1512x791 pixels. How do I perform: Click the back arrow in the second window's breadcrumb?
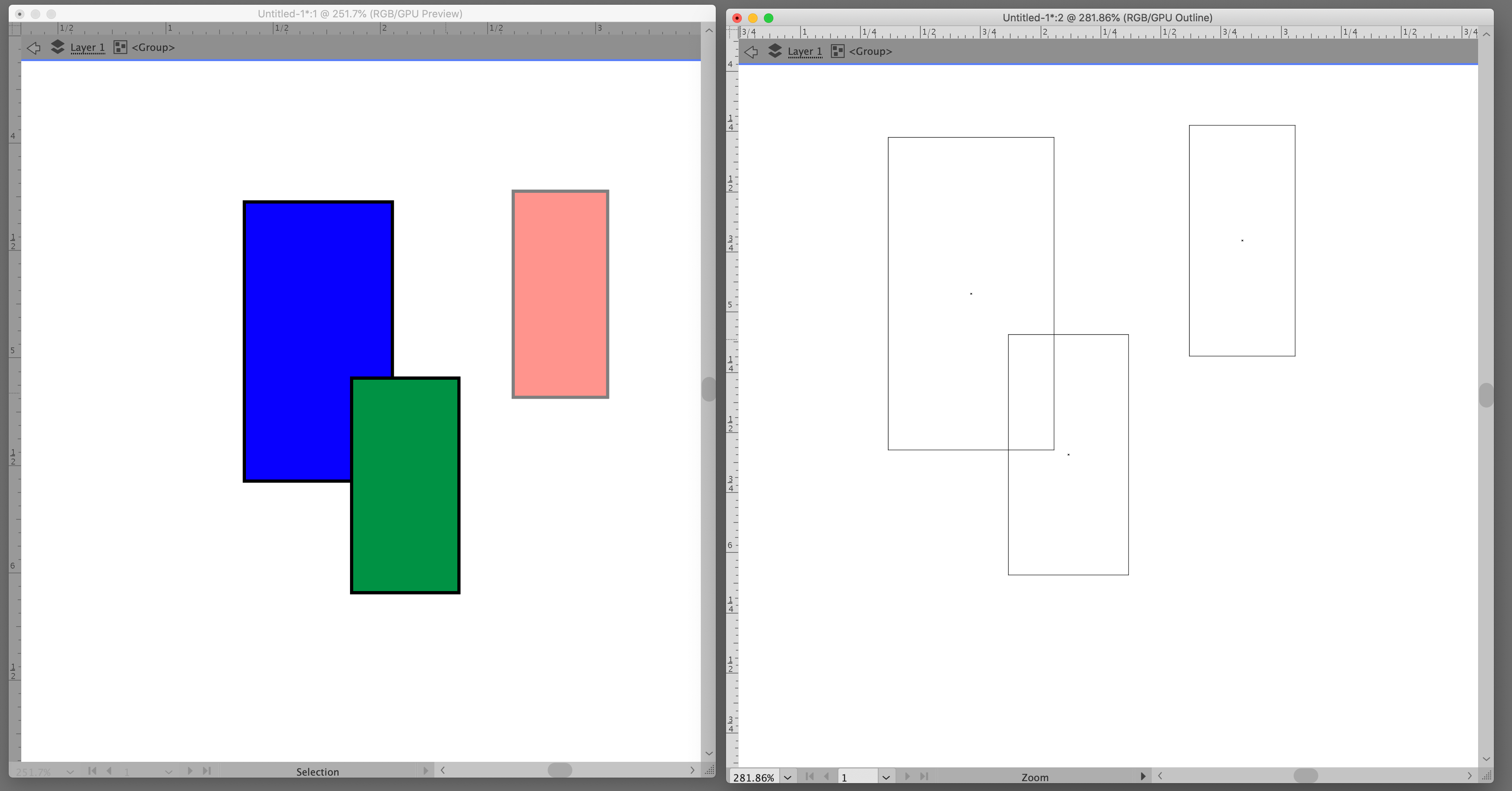(752, 52)
